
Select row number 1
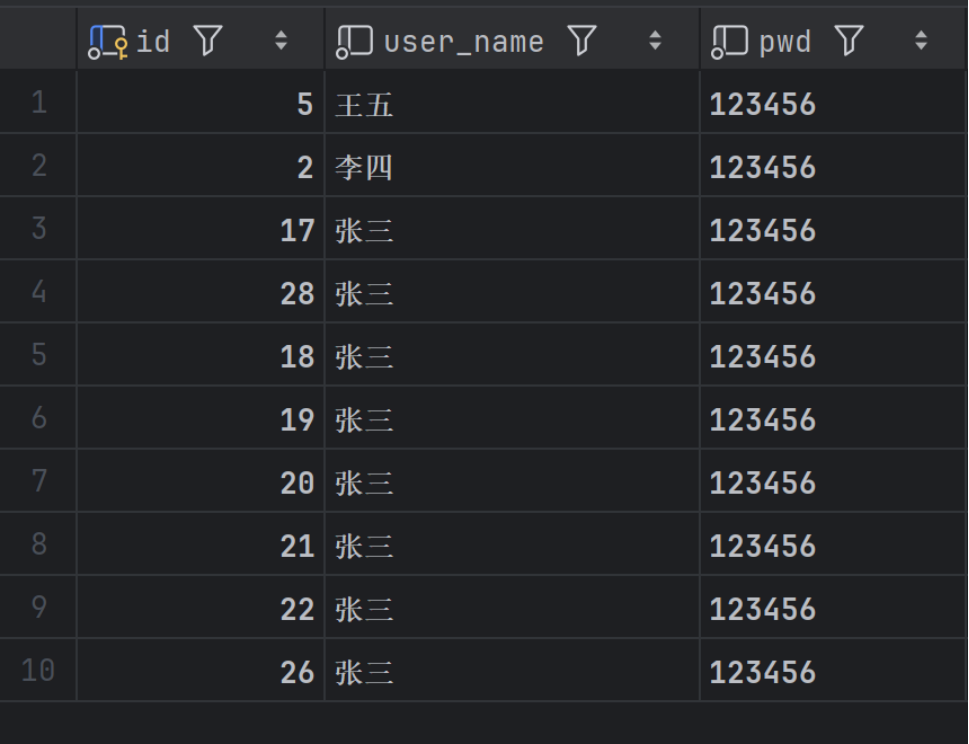(x=39, y=103)
